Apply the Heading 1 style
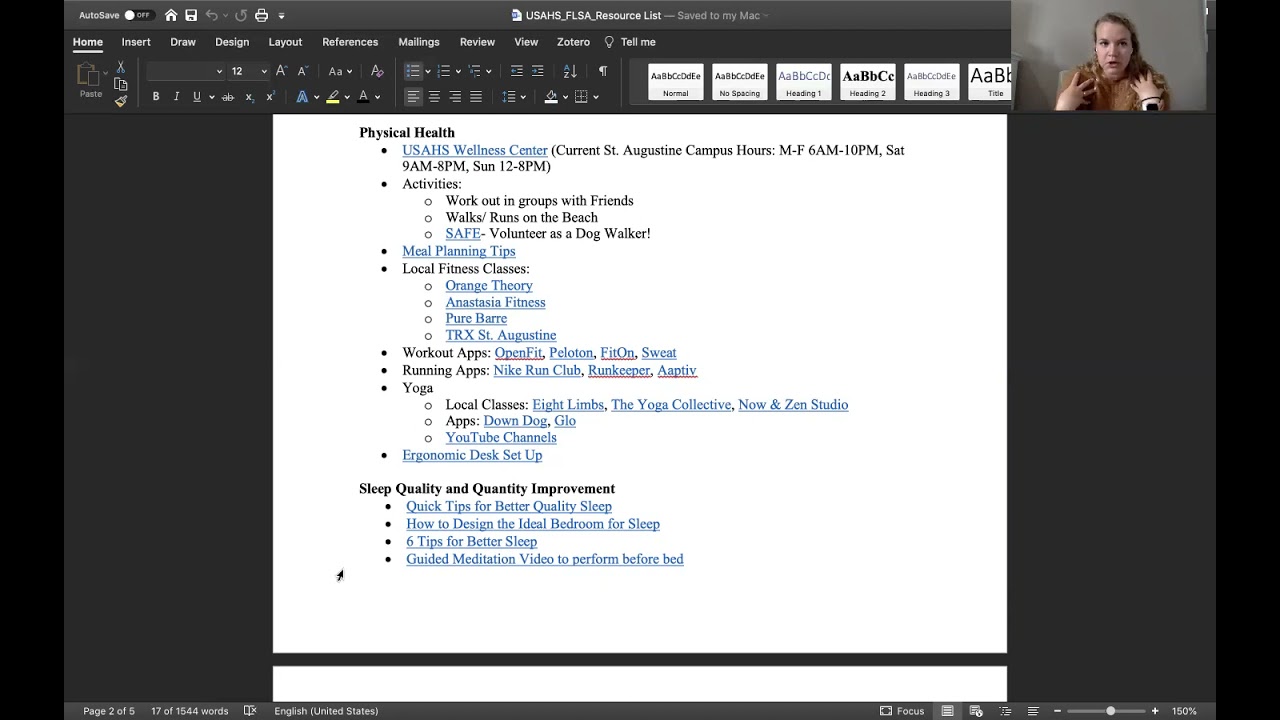 tap(803, 82)
